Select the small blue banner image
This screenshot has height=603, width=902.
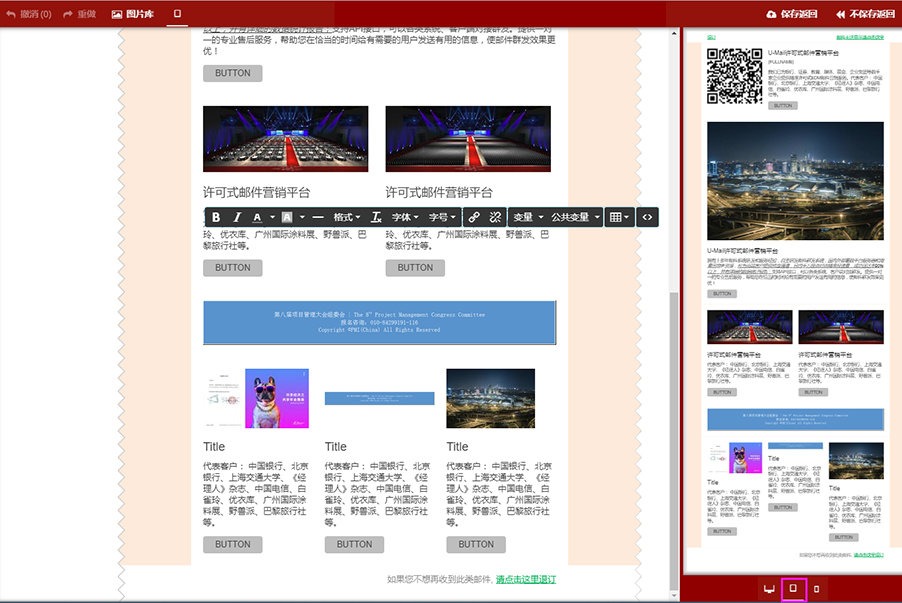pyautogui.click(x=380, y=398)
